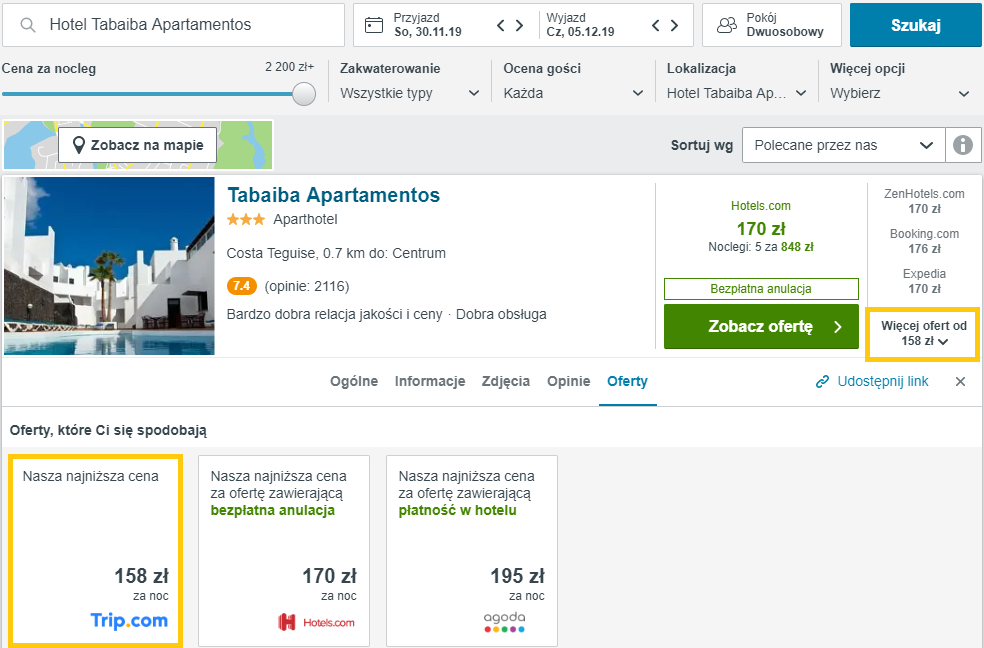
Task: Open Tabaiba Apartamentos hotel title
Action: pos(333,195)
